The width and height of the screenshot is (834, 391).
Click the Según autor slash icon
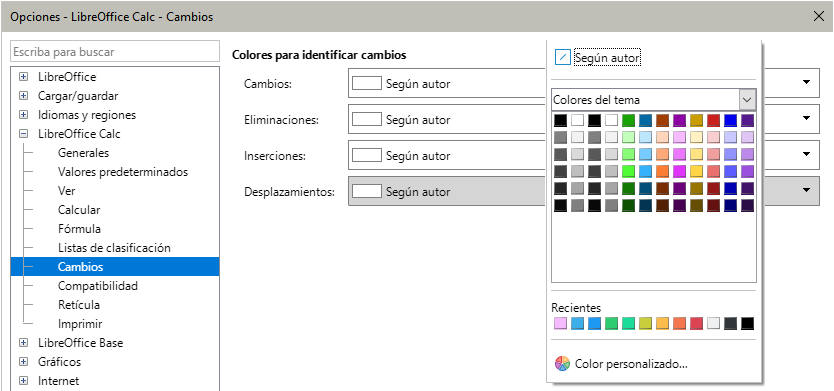coord(563,57)
